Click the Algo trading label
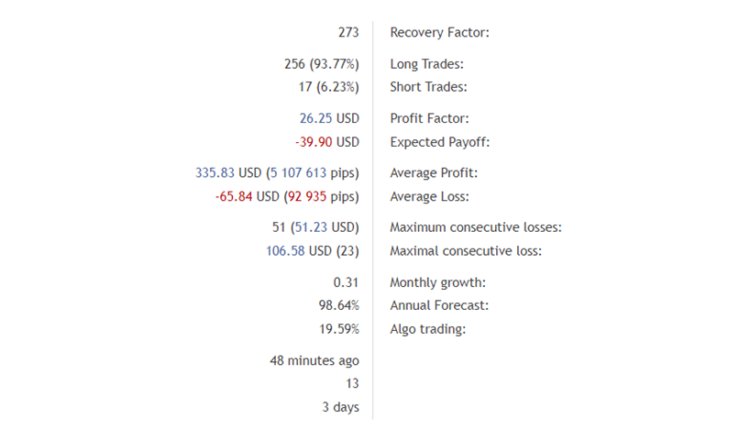Screen dimensions: 750x430 click(x=428, y=328)
